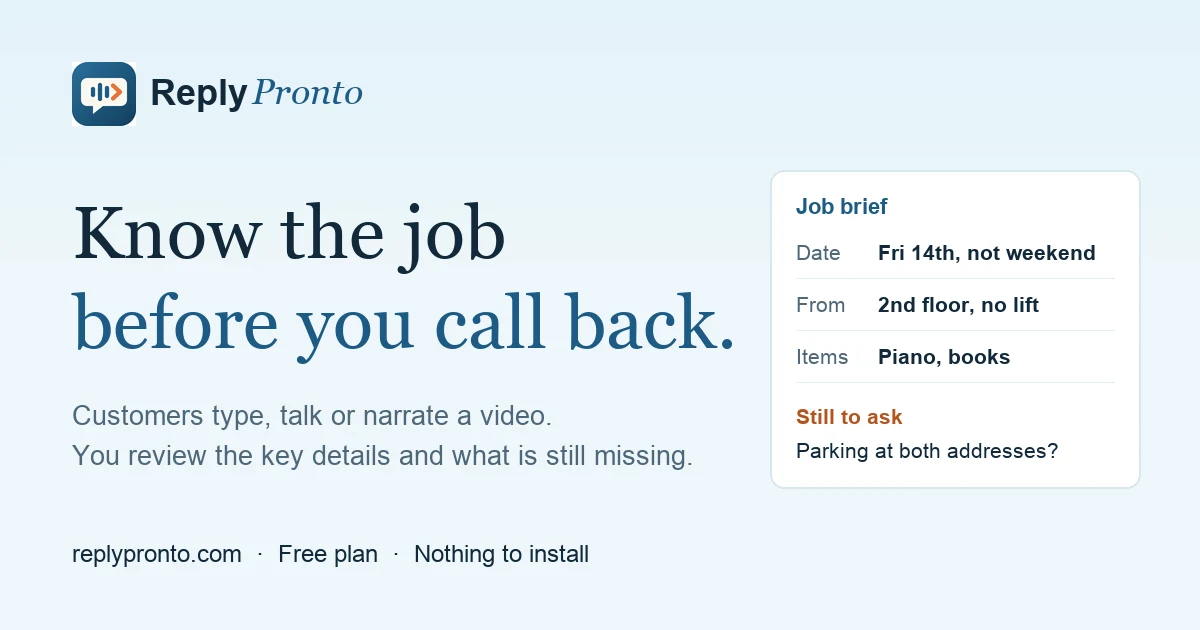Click the You review the key details line
Screen dimensions: 1200x630
[382, 456]
